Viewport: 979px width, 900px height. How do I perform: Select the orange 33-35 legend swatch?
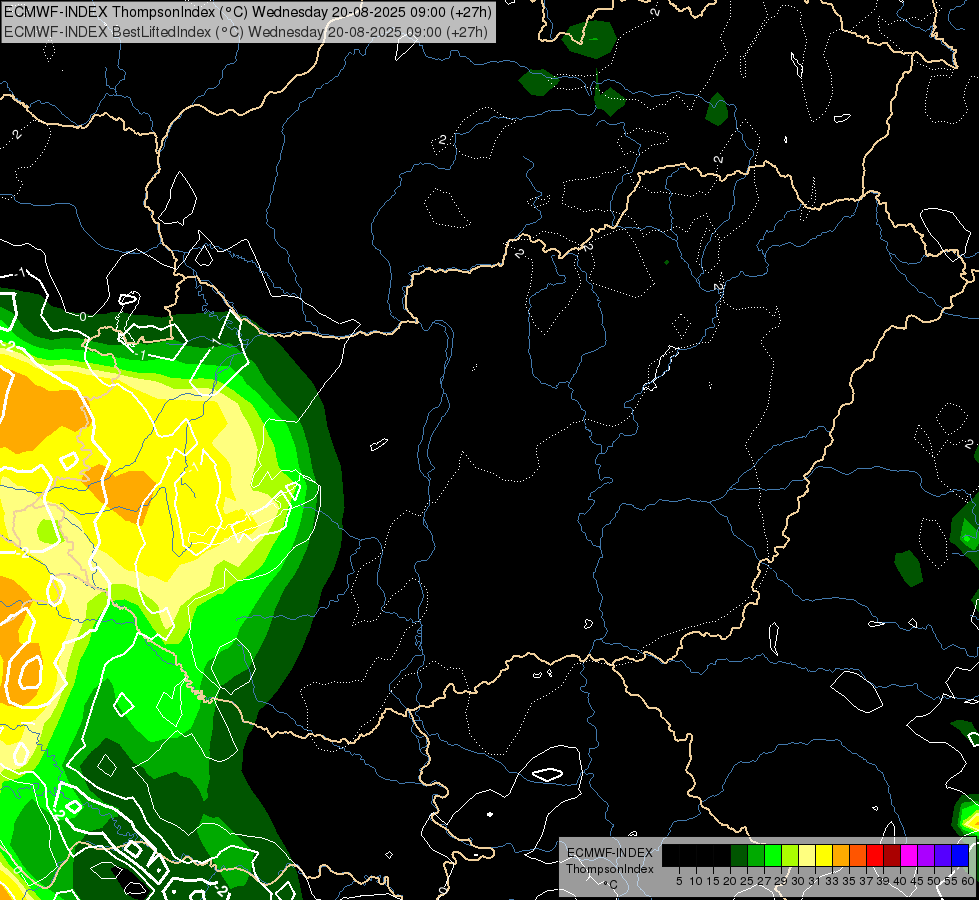[x=841, y=855]
